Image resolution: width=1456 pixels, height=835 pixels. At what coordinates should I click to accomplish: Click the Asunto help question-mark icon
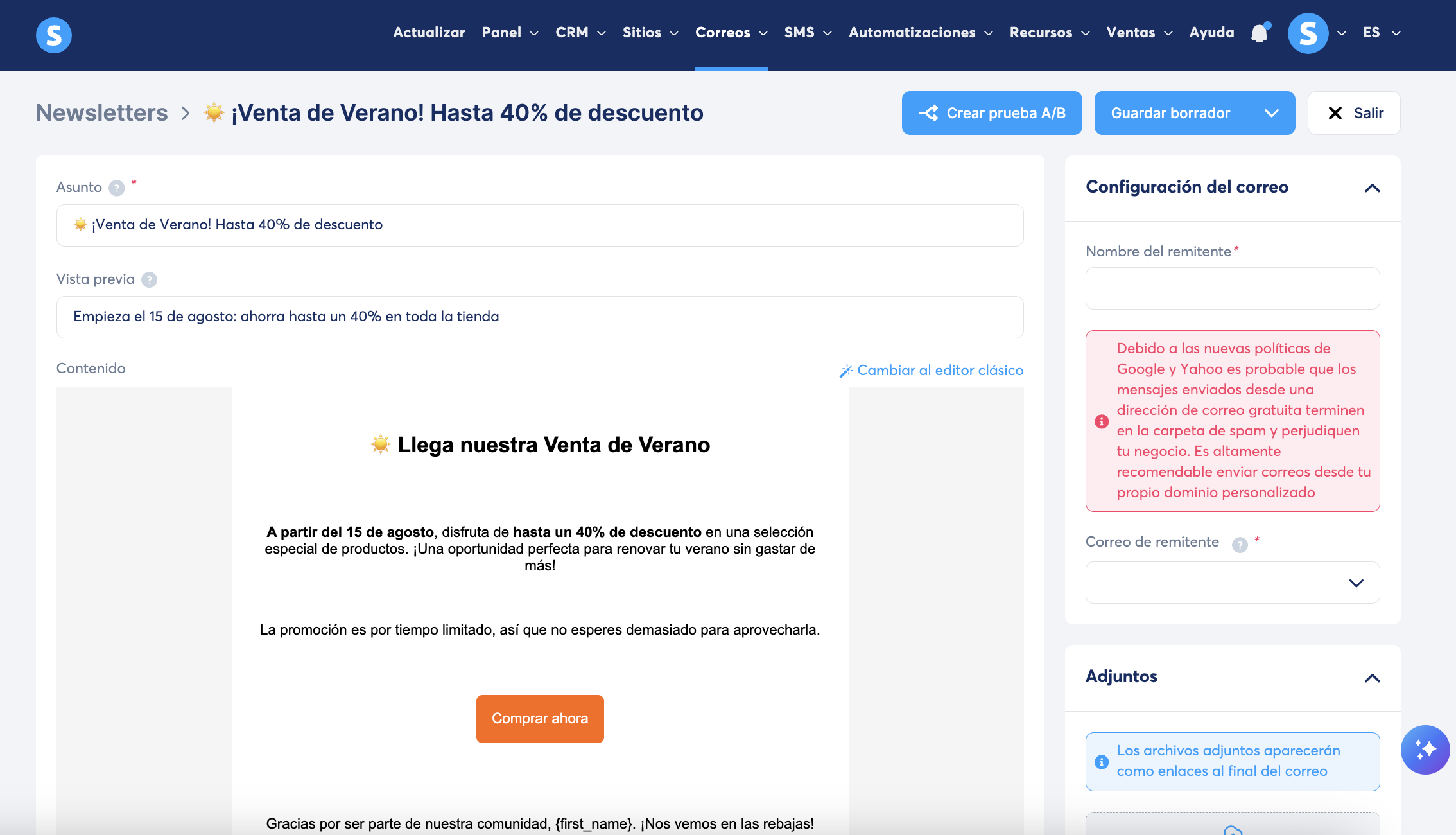pos(116,188)
